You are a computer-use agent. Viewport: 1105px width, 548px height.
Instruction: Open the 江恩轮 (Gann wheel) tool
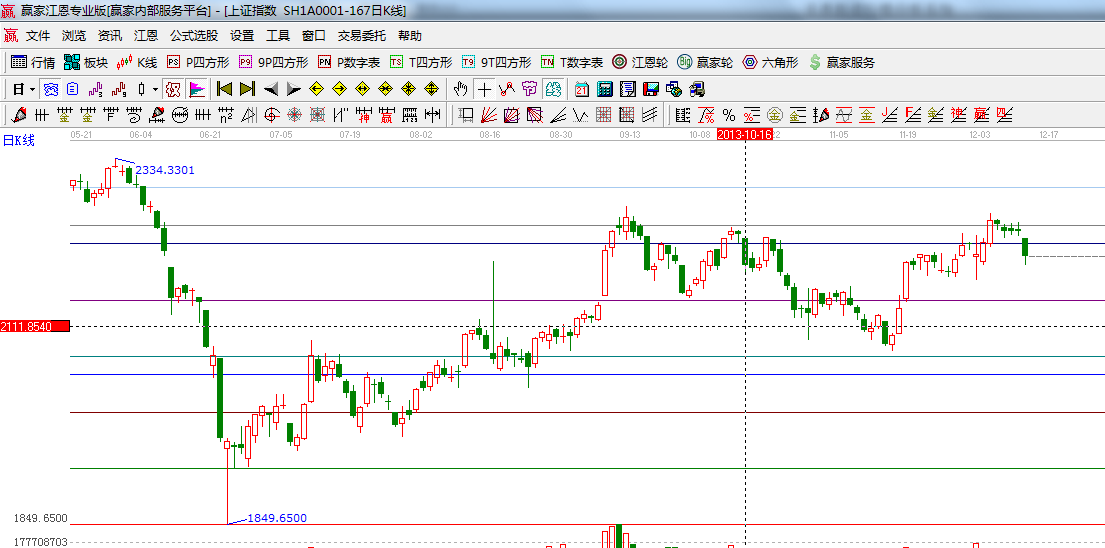(638, 62)
